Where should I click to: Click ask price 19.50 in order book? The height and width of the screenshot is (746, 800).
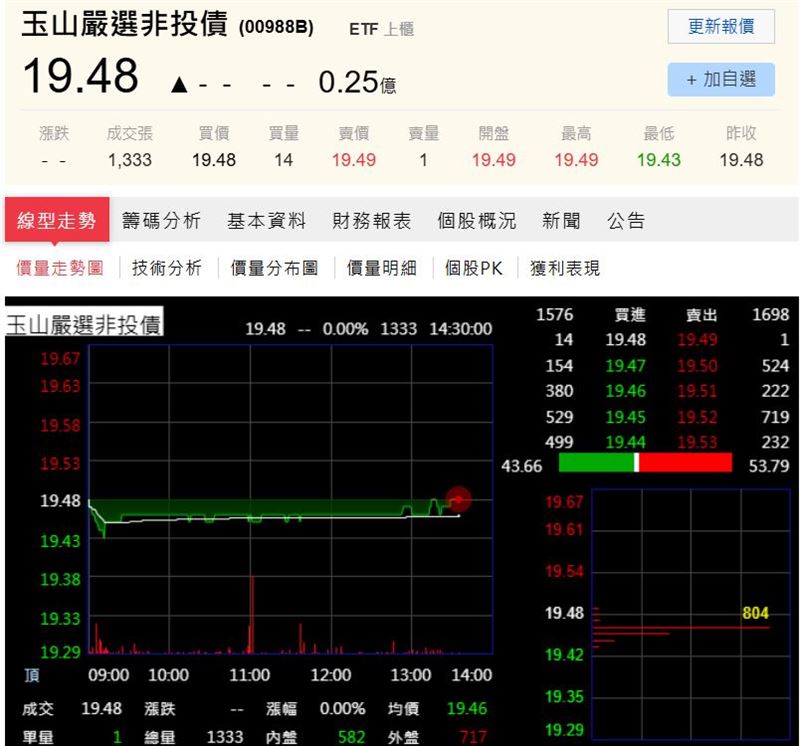pos(697,365)
